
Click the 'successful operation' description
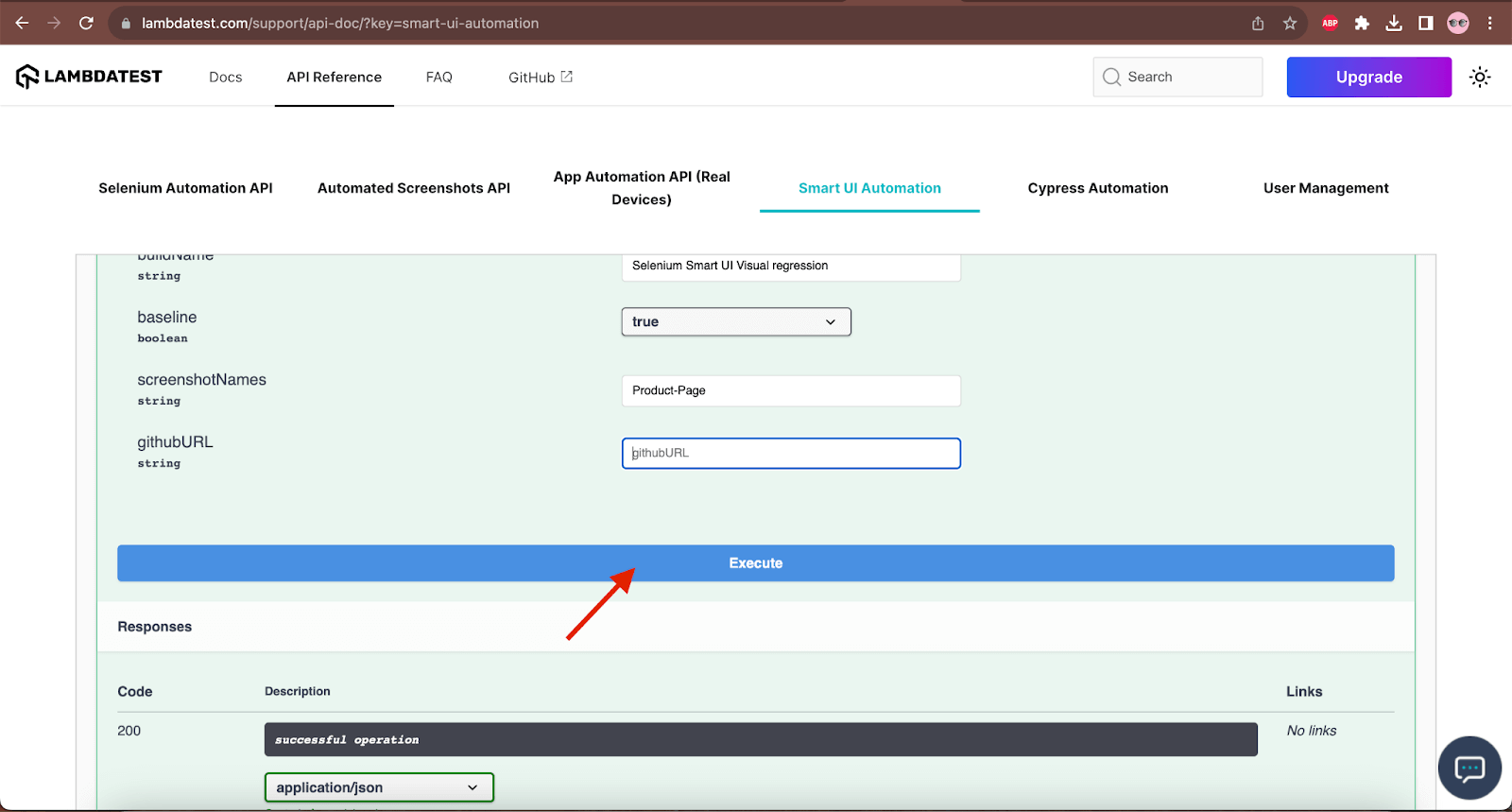click(347, 740)
